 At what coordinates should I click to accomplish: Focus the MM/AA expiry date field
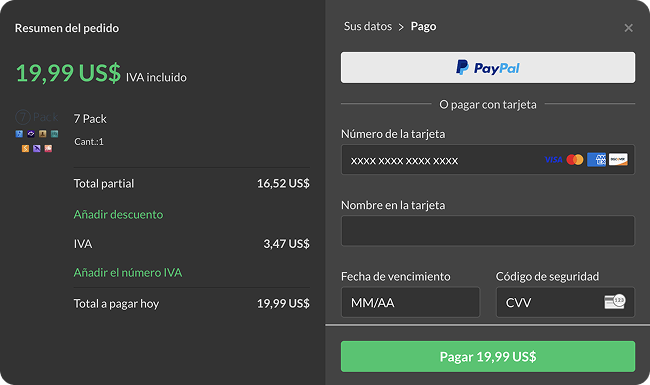coord(410,303)
